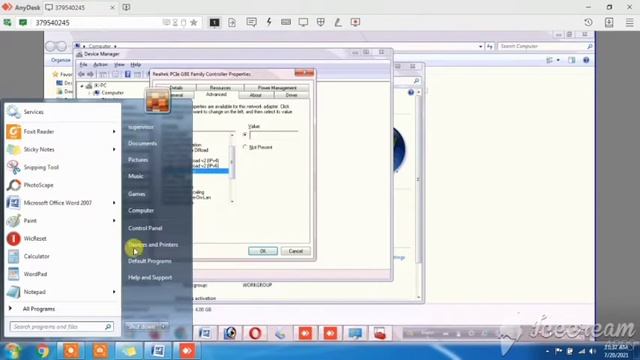The height and width of the screenshot is (360, 640).
Task: Open Device Manager File menu
Action: (x=83, y=64)
